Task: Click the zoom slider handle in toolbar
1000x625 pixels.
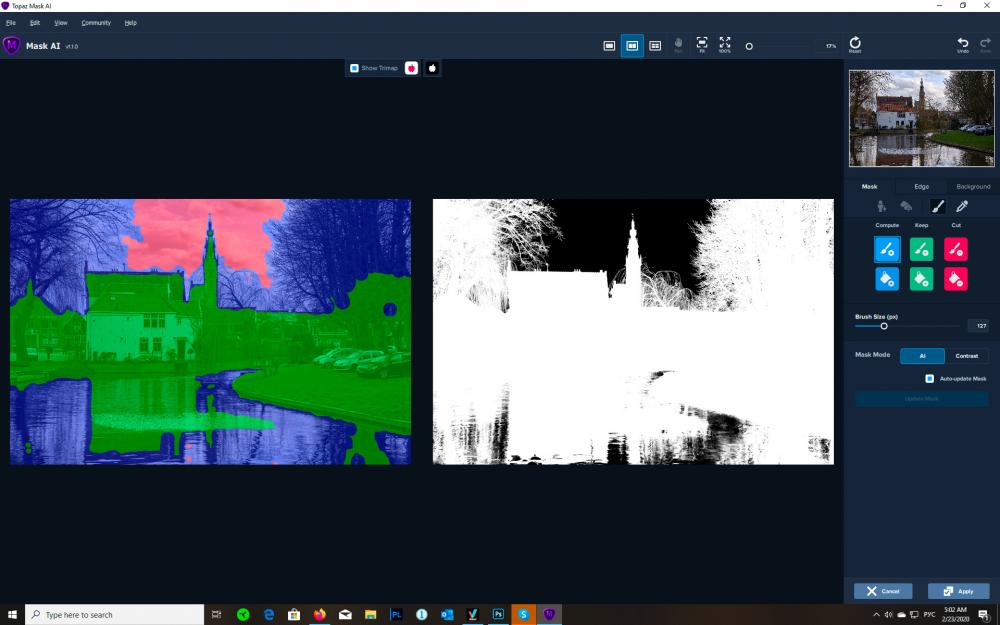Action: click(749, 47)
